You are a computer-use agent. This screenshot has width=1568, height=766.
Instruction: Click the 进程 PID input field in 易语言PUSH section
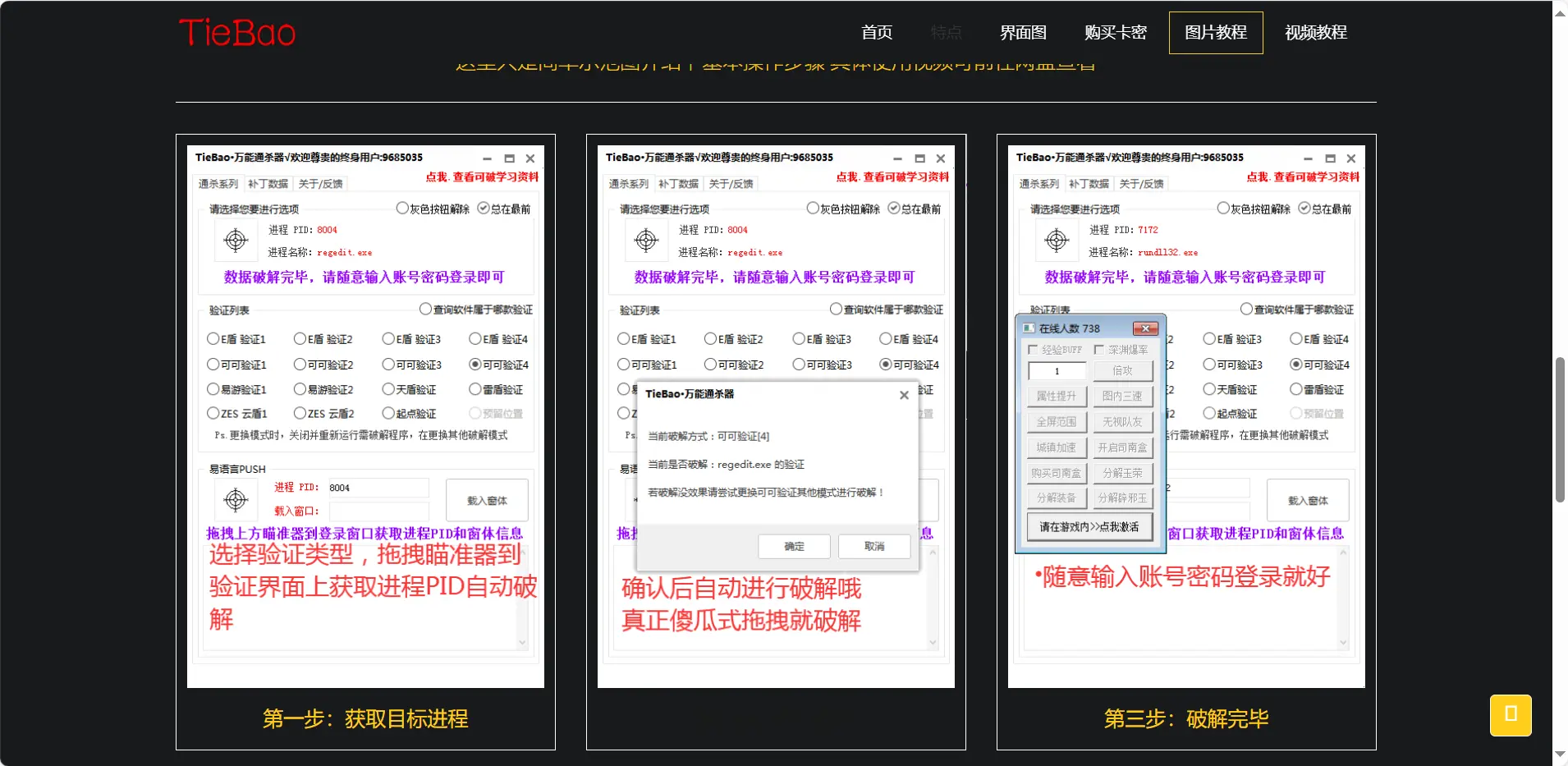coord(378,487)
